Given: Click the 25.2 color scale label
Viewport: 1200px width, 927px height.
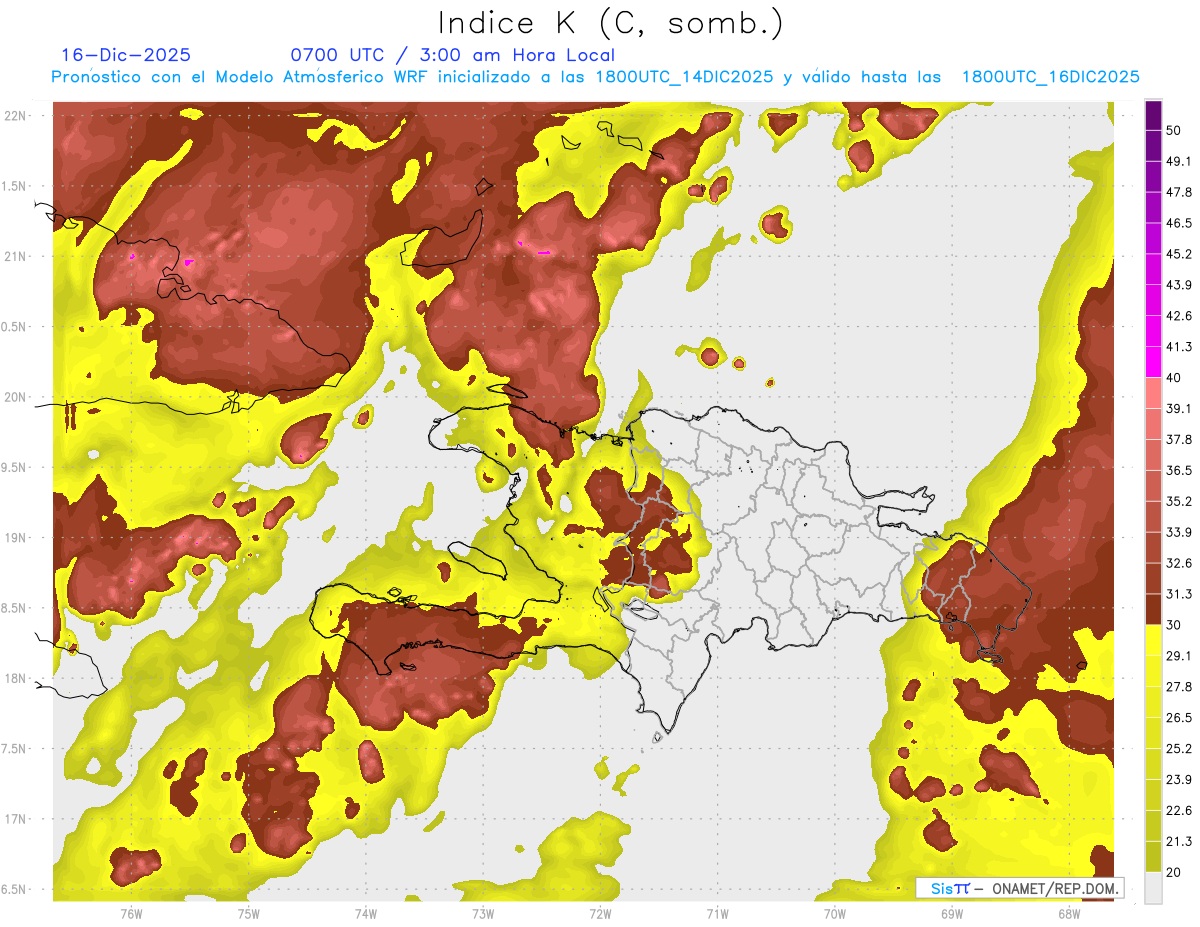Looking at the screenshot, I should 1179,749.
